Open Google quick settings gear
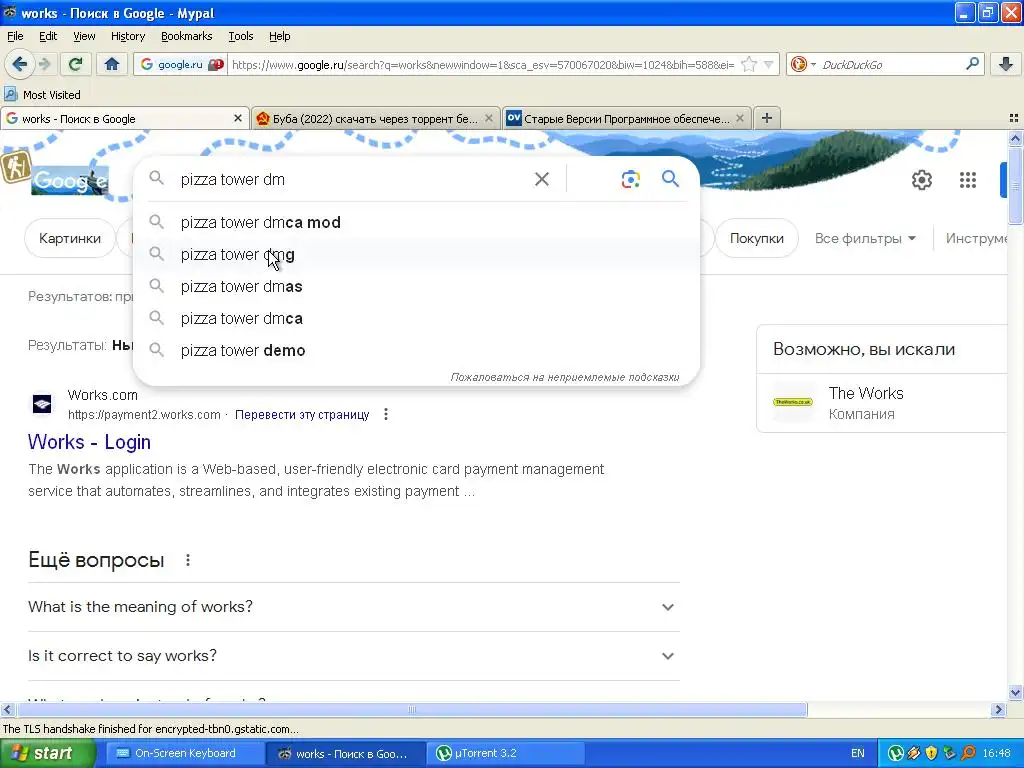The height and width of the screenshot is (768, 1024). click(921, 180)
